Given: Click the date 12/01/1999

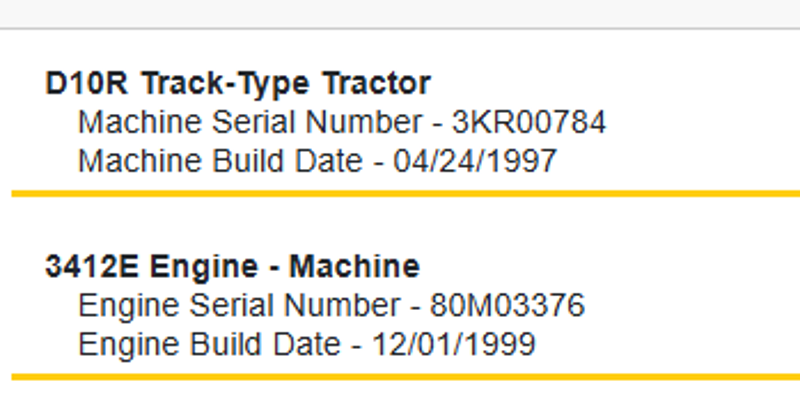Looking at the screenshot, I should (x=454, y=344).
